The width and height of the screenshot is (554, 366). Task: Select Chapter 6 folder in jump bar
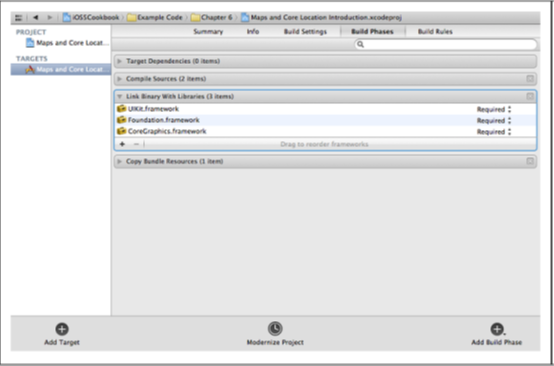coord(212,18)
